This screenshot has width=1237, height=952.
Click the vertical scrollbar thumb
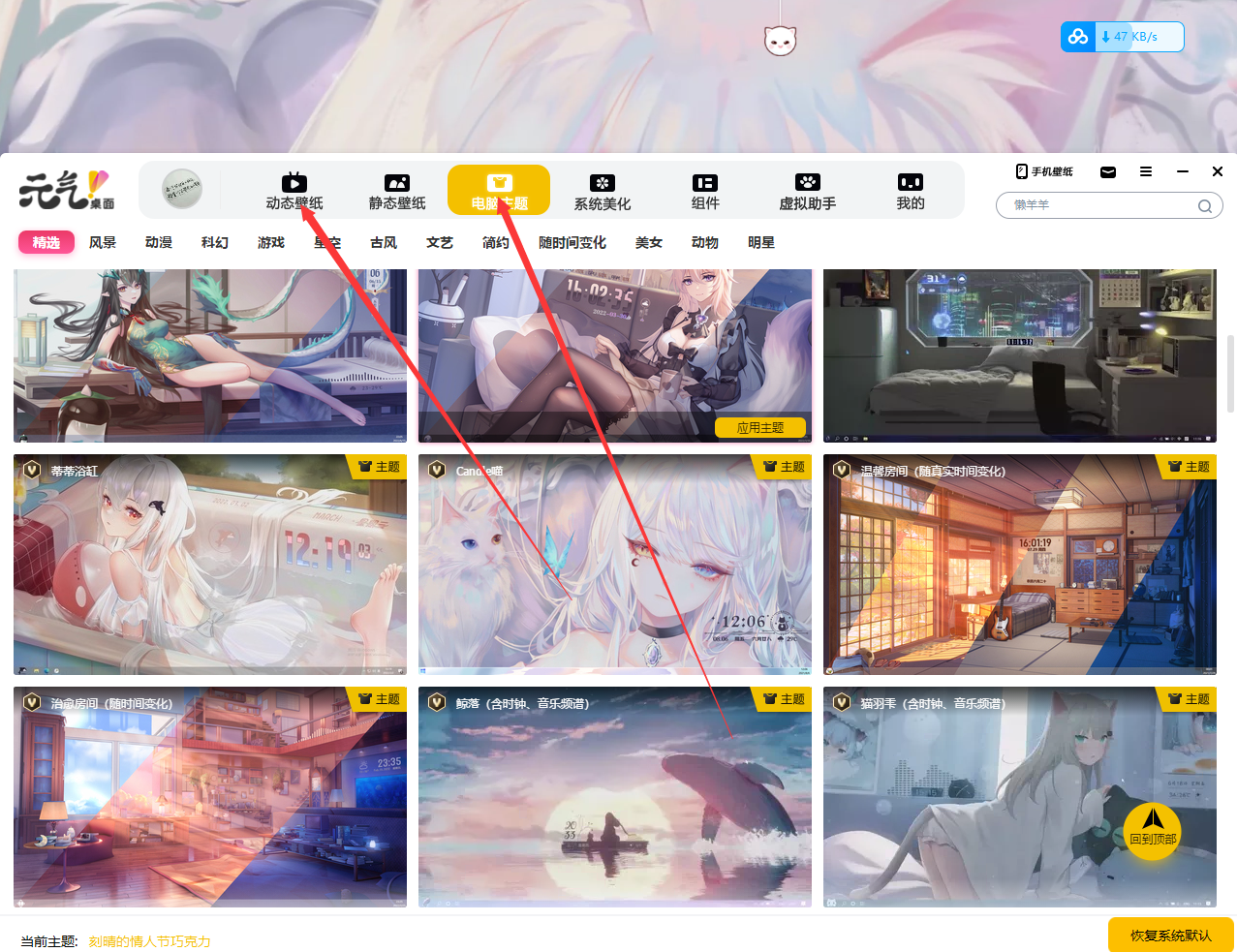(1230, 374)
